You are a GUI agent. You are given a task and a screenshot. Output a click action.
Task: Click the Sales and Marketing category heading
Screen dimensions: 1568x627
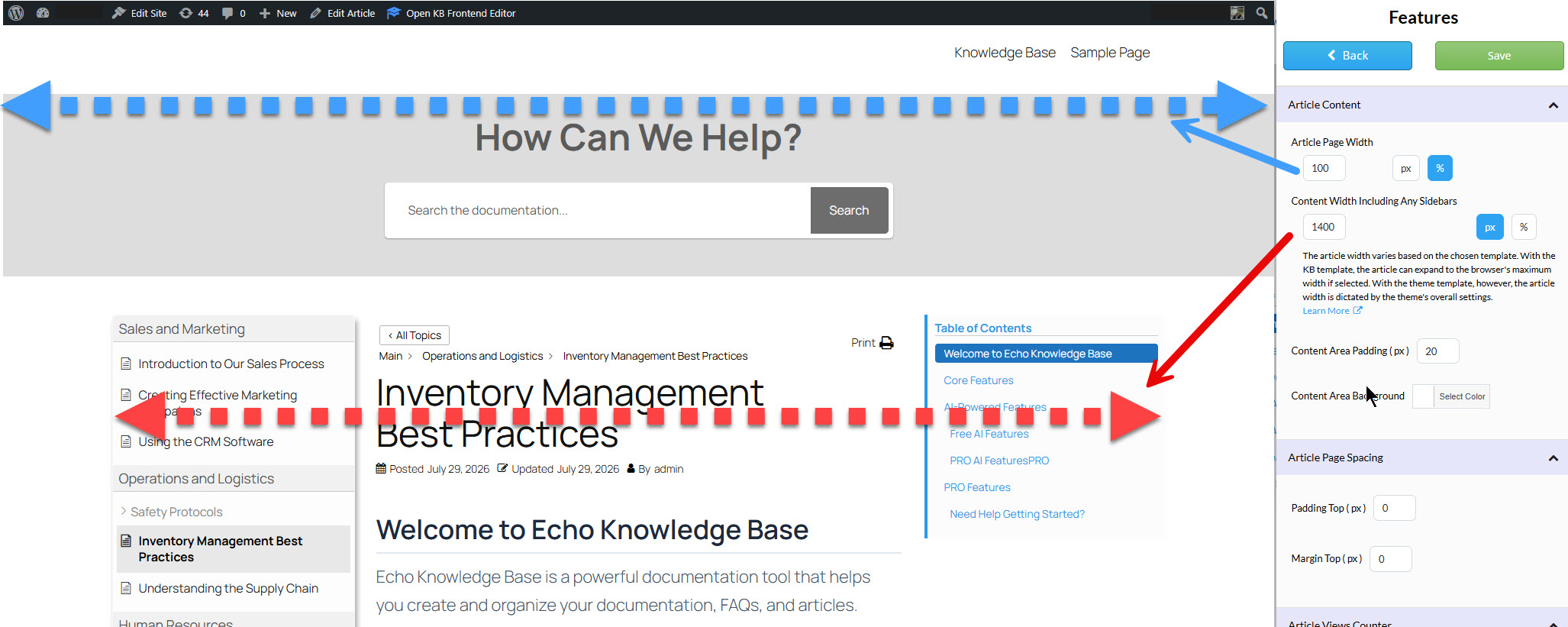pos(182,329)
